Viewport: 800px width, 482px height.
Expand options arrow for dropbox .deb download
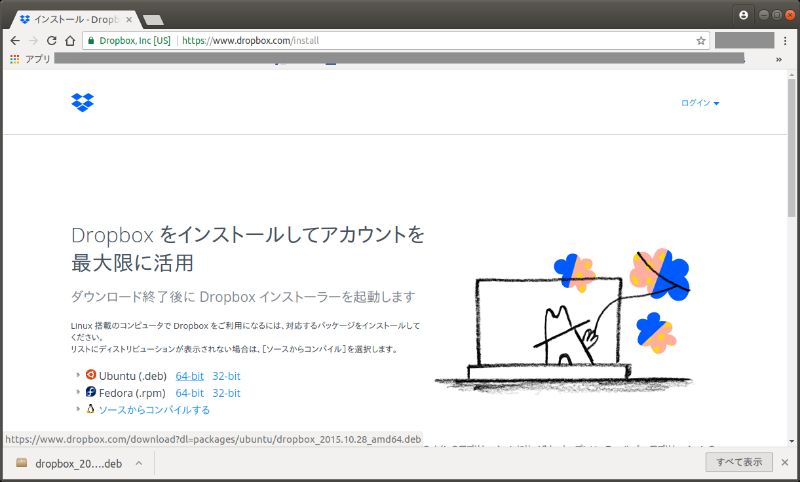(139, 464)
